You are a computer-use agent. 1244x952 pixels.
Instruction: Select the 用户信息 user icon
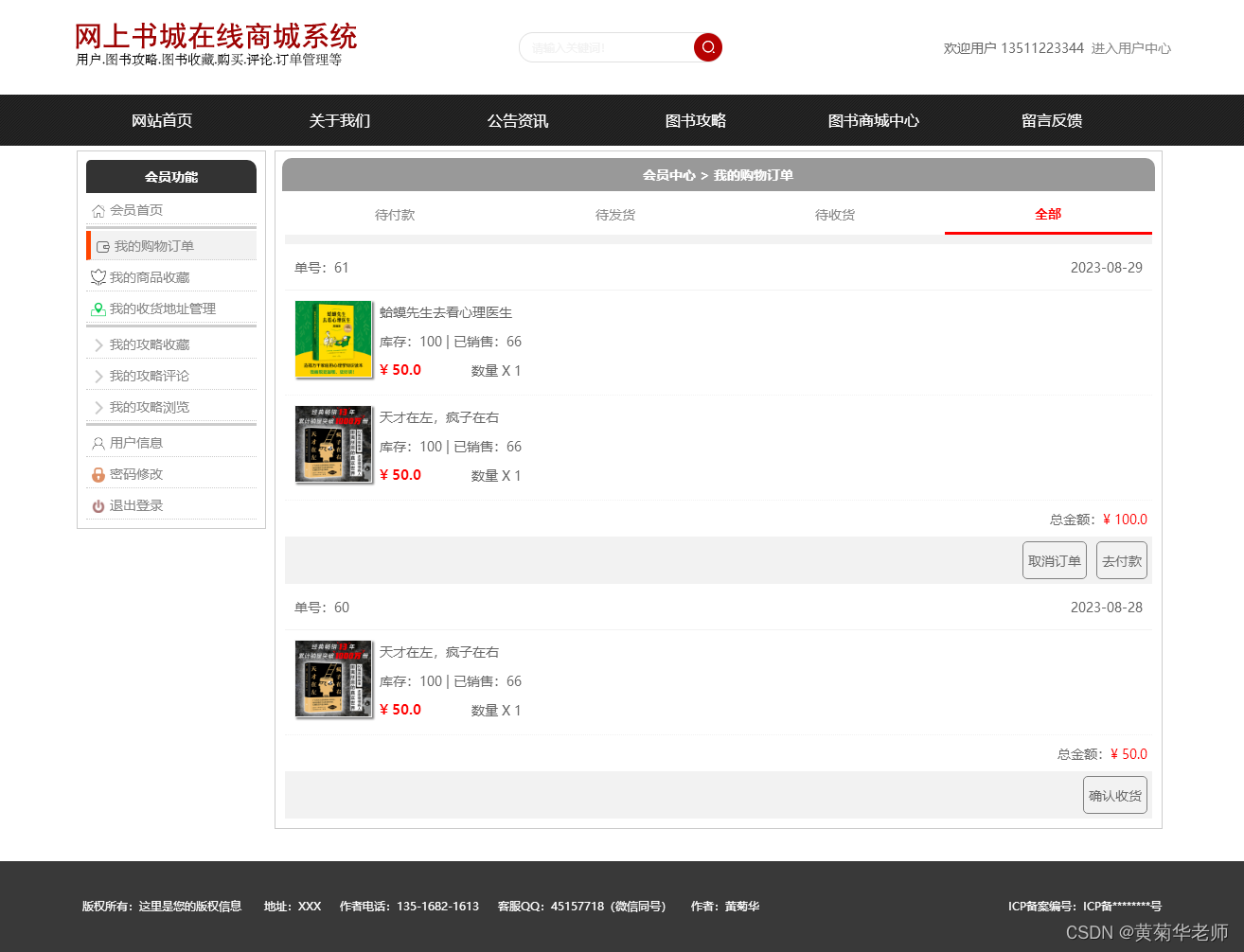point(98,442)
